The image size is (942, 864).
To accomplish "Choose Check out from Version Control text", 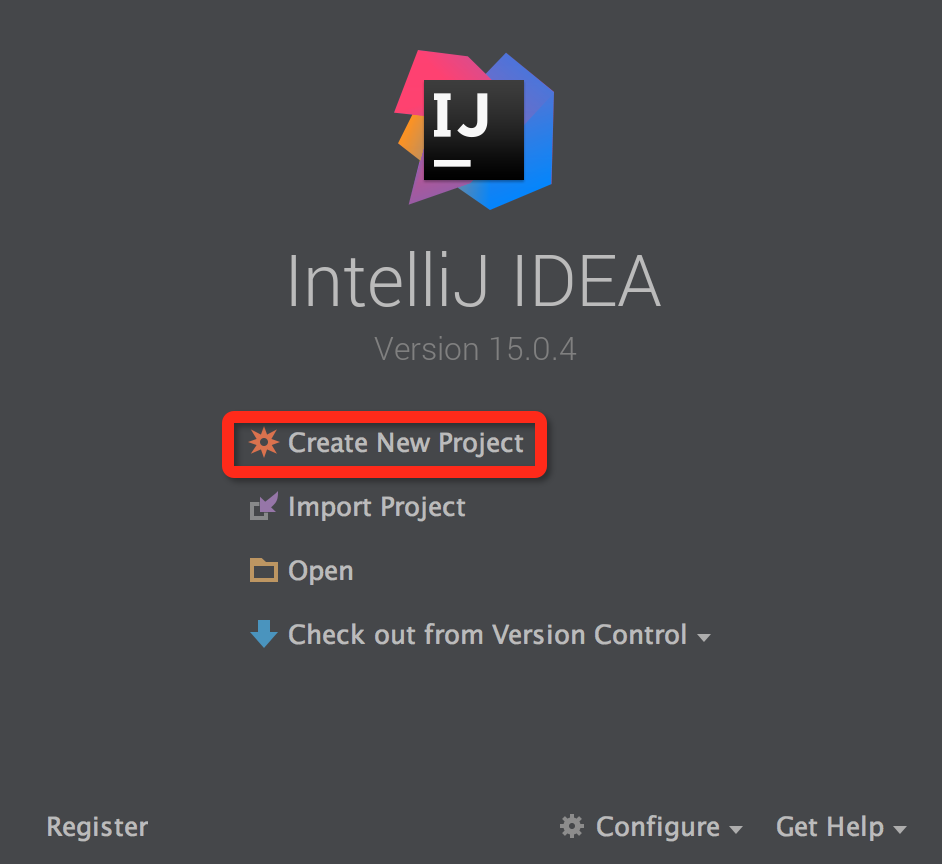I will (x=487, y=635).
